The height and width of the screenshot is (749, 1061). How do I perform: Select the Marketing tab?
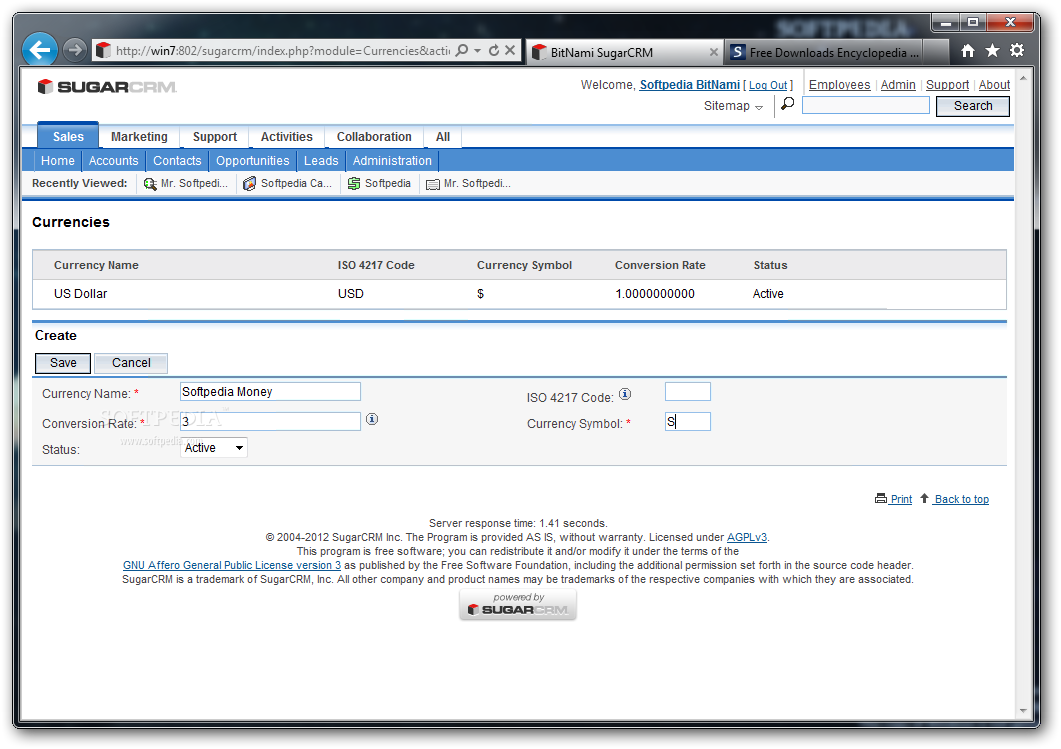coord(139,136)
